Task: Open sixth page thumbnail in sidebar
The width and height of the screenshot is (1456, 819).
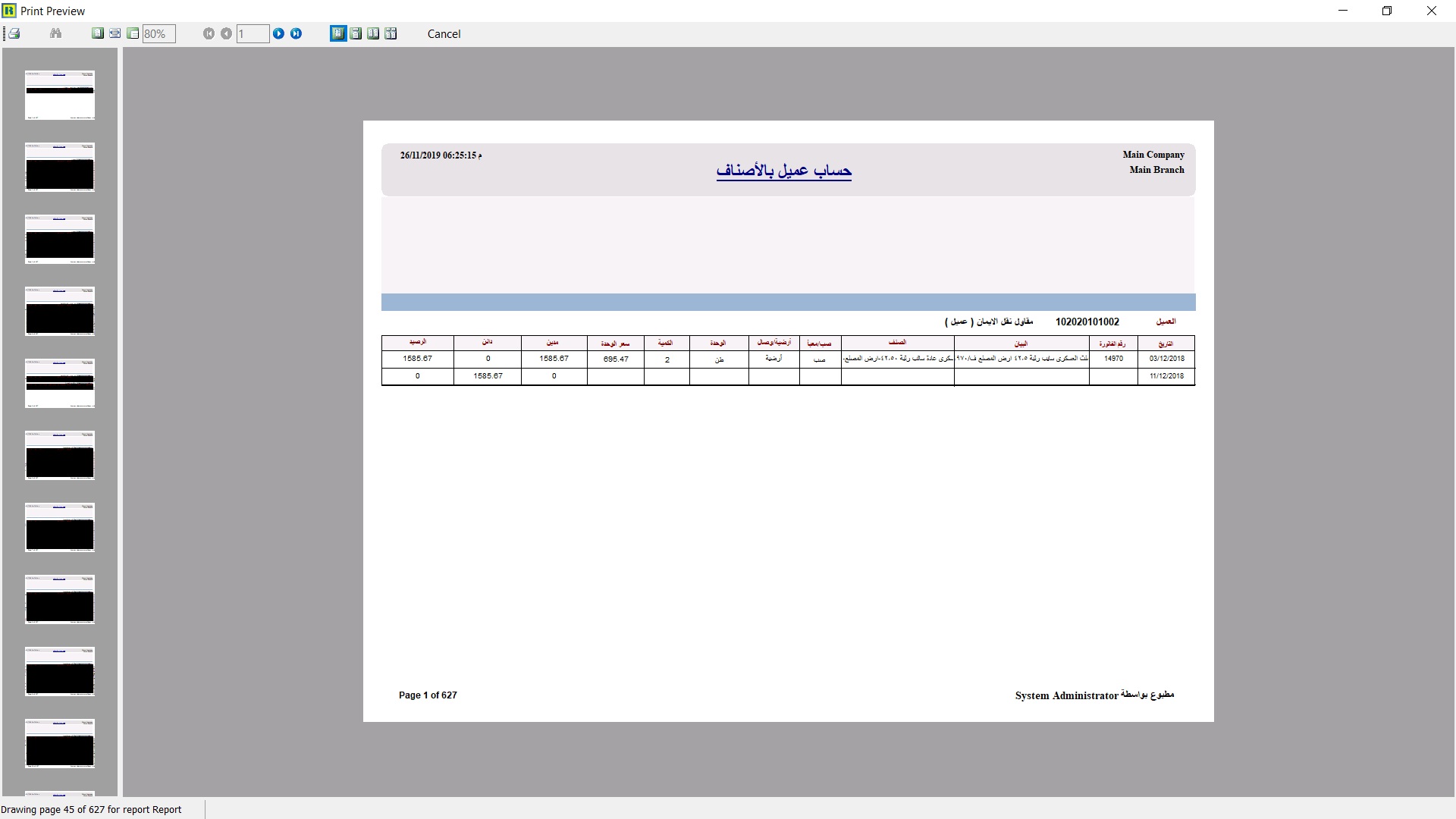Action: (60, 456)
